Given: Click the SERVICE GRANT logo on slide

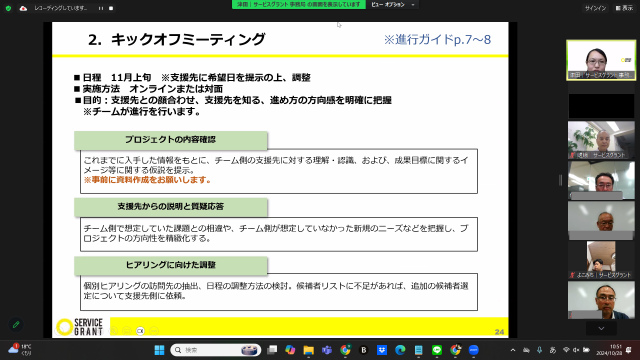Looking at the screenshot, I should click(x=80, y=327).
